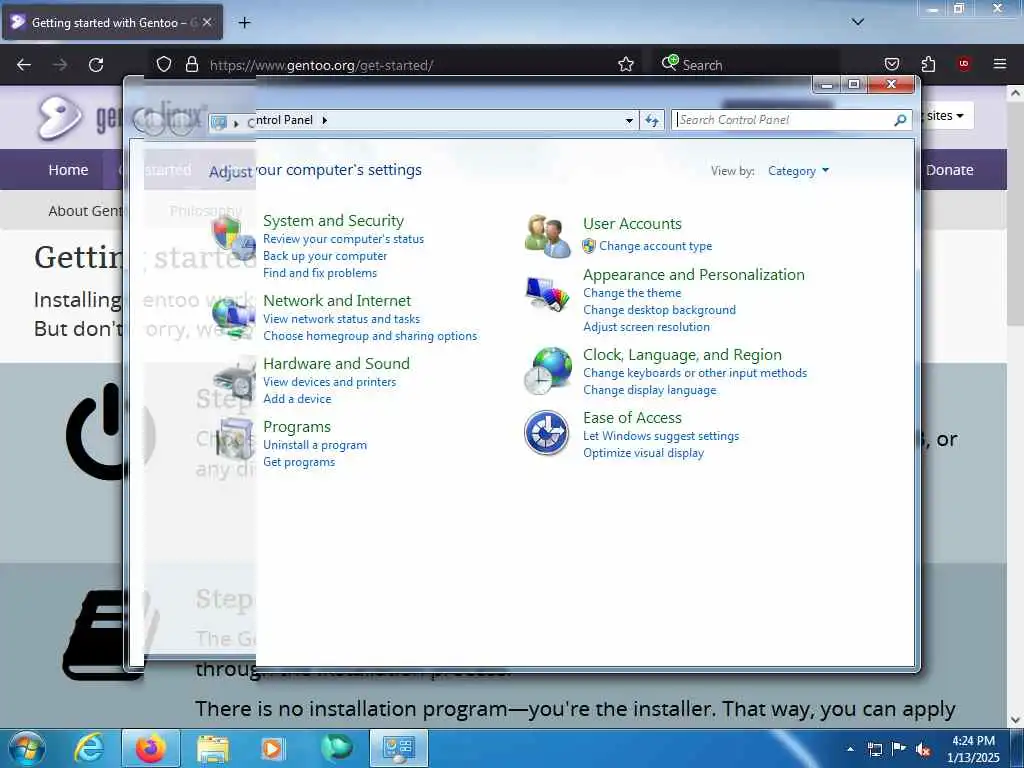Image resolution: width=1024 pixels, height=768 pixels.
Task: Reload the Firefox page
Action: 96,65
